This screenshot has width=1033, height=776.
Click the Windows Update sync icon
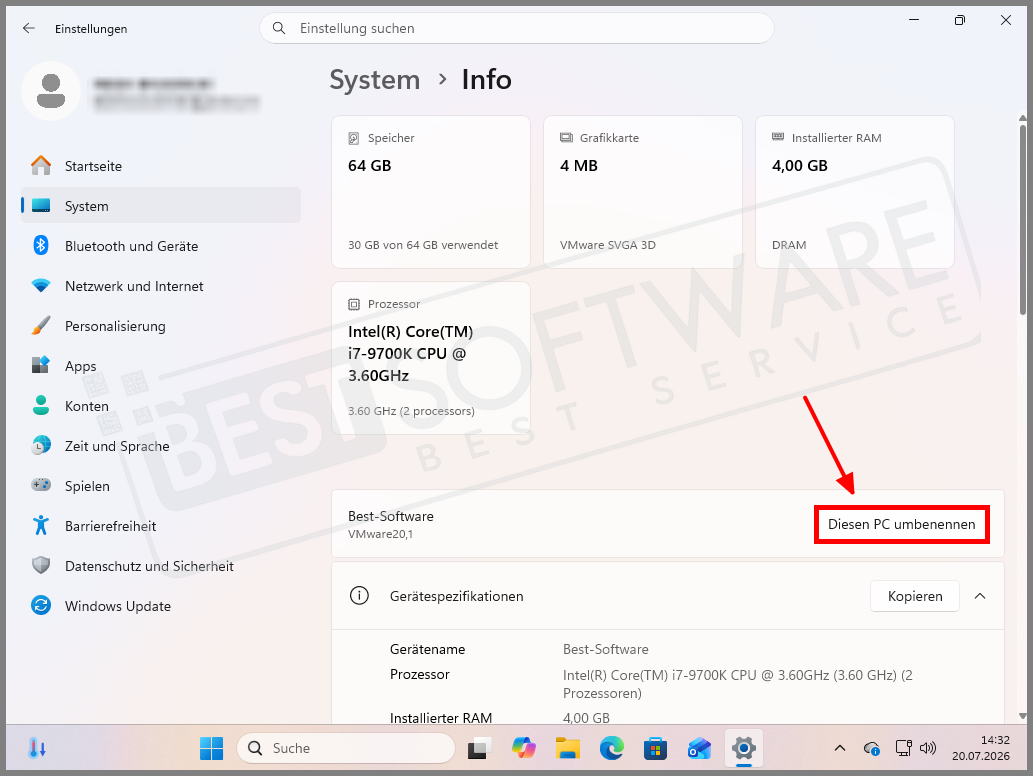[x=41, y=605]
